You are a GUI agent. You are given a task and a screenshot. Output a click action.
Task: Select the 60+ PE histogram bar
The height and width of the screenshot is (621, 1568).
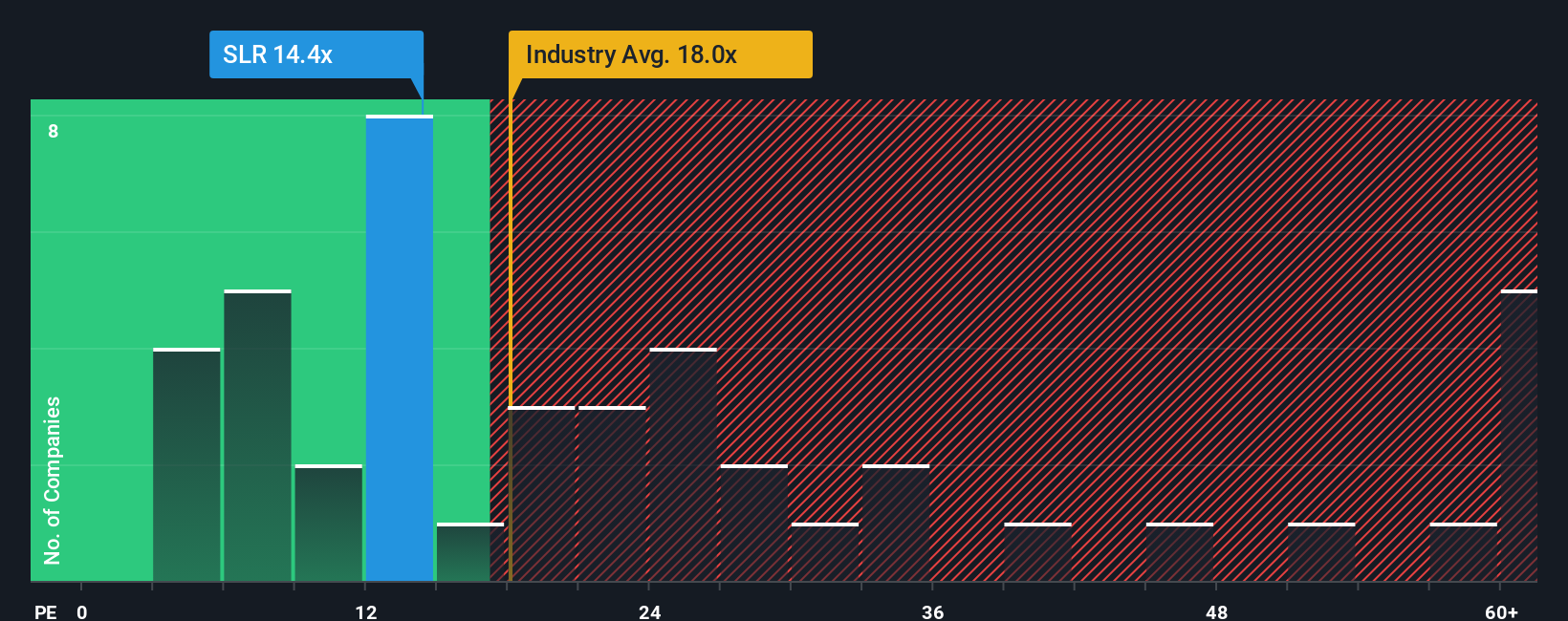coord(1519,436)
